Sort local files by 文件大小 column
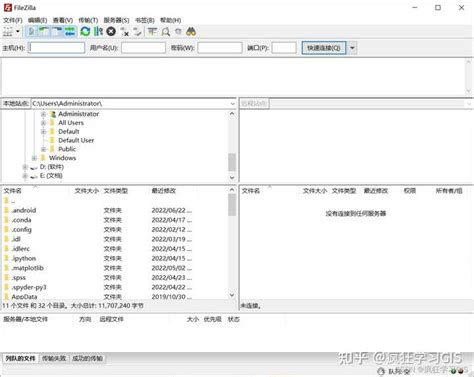Screen dimensions: 474x377 click(87, 191)
